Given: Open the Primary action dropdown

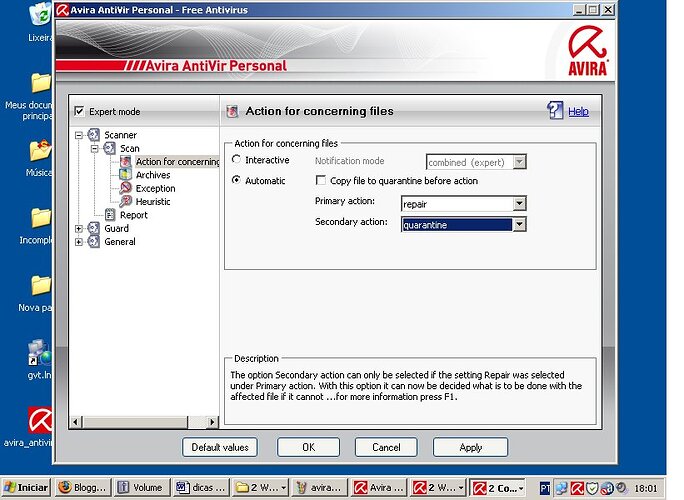Looking at the screenshot, I should pyautogui.click(x=518, y=204).
